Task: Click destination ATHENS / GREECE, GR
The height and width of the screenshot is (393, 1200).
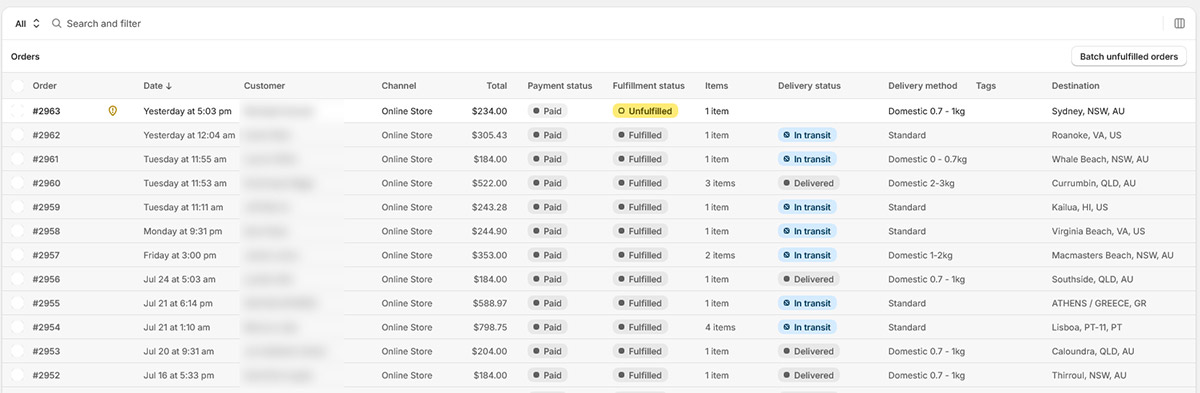Action: [1099, 303]
